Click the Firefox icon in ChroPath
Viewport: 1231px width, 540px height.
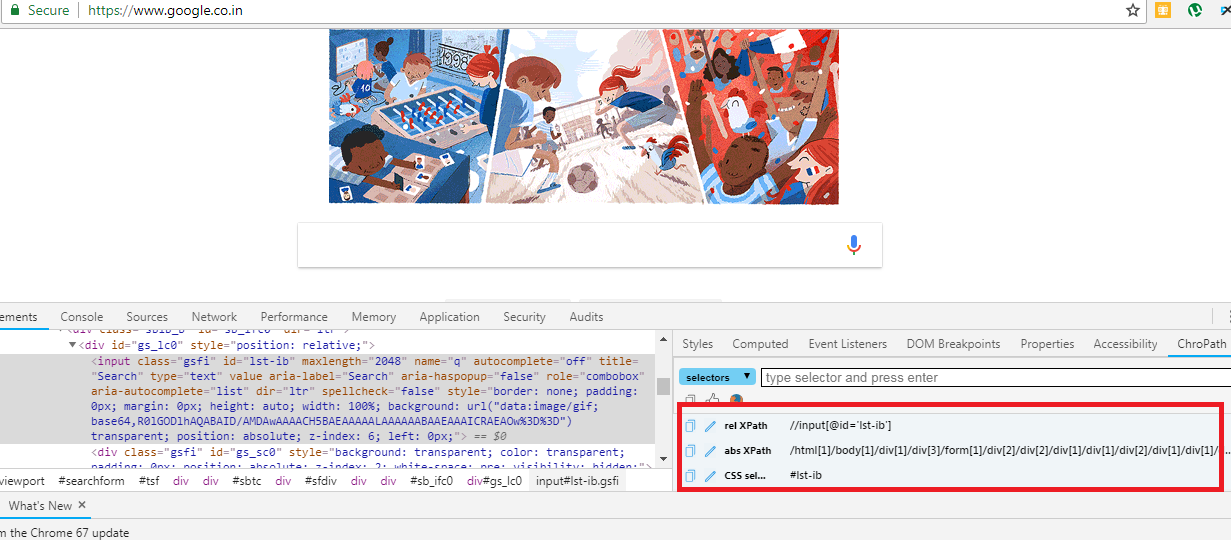pyautogui.click(x=736, y=400)
